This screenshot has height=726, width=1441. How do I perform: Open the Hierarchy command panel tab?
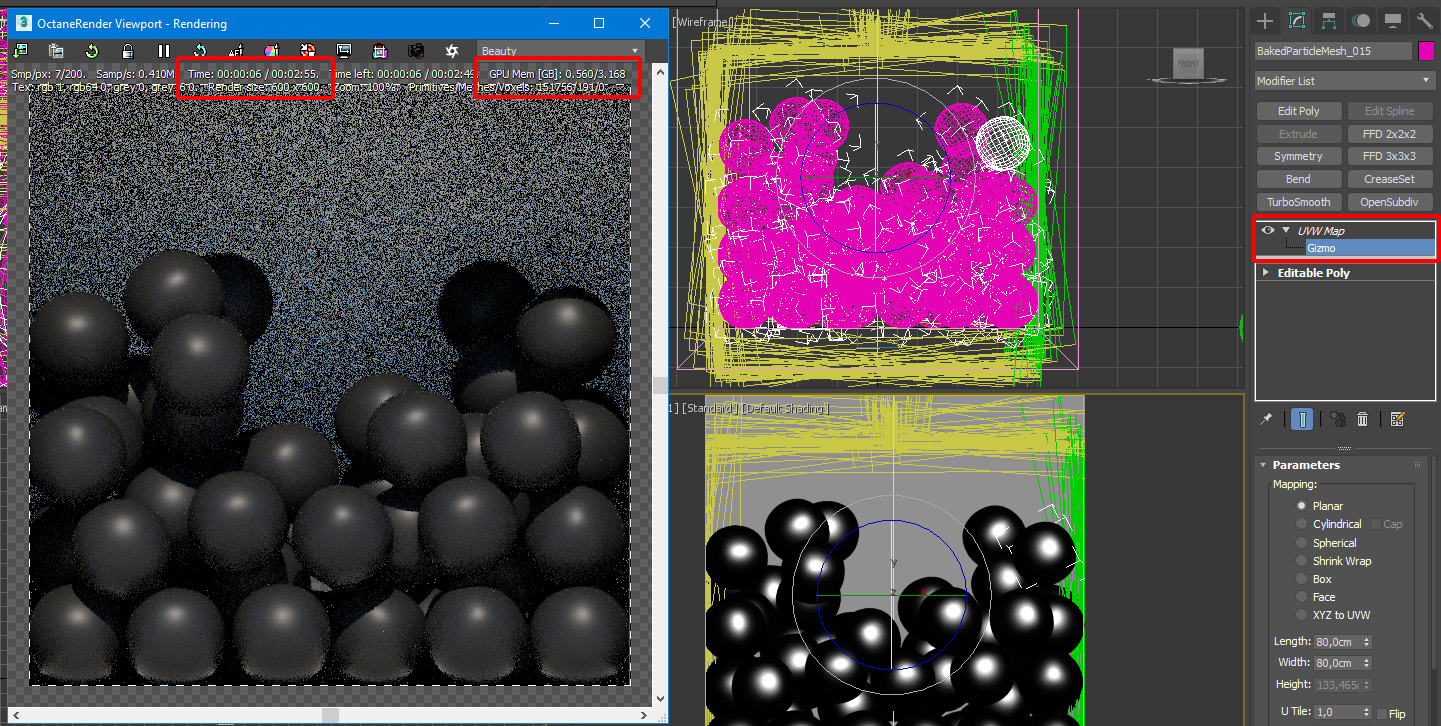click(1329, 21)
